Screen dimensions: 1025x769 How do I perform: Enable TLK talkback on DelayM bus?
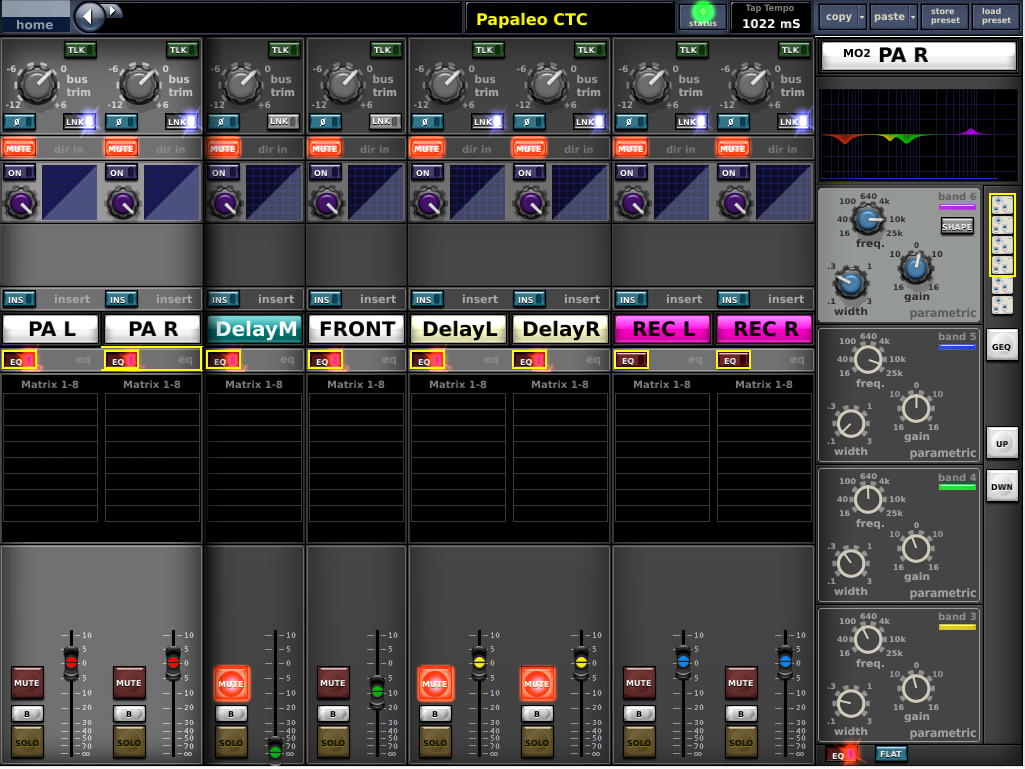[x=283, y=50]
